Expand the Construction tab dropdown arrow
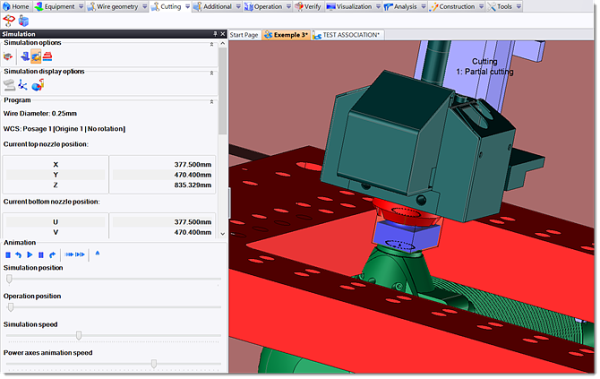This screenshot has height=379, width=600. click(481, 7)
